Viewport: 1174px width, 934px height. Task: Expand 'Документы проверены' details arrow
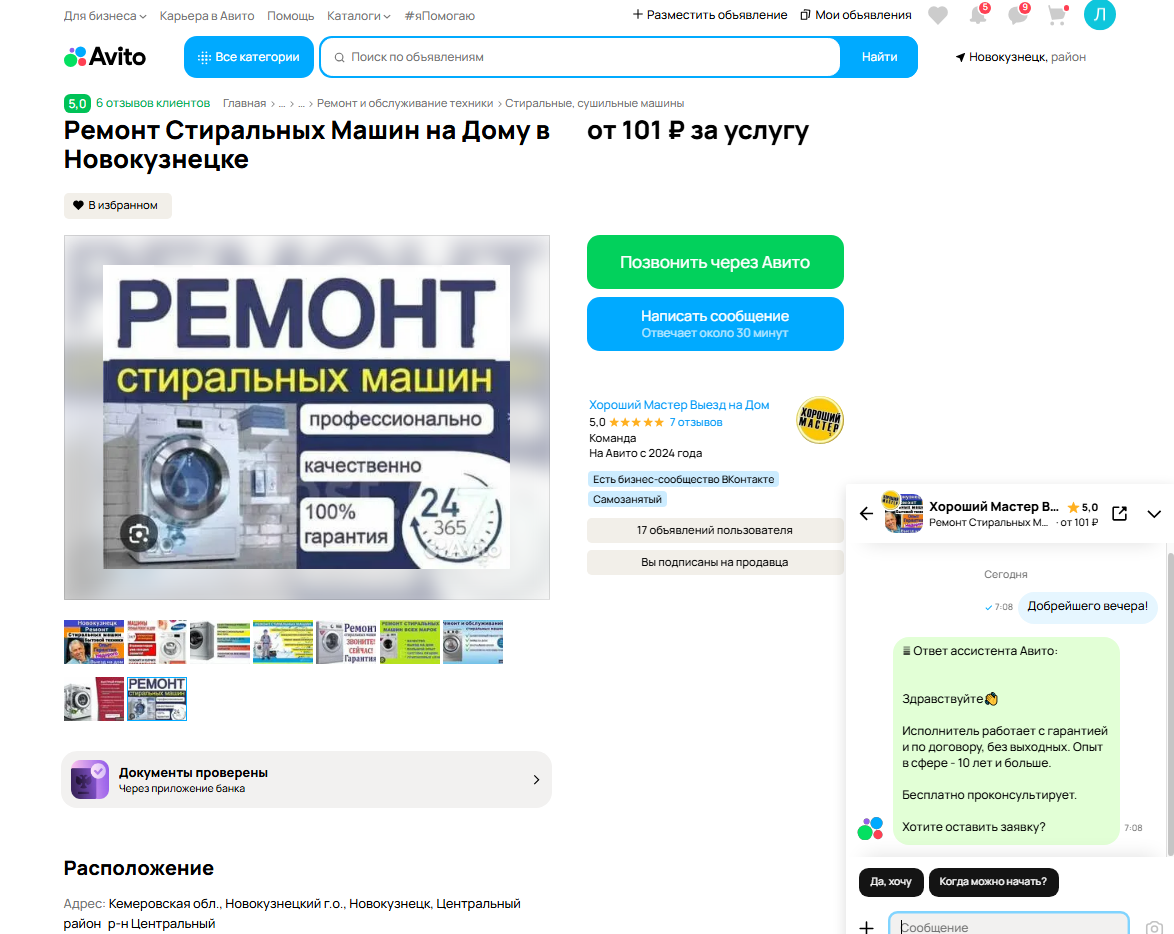(x=536, y=780)
